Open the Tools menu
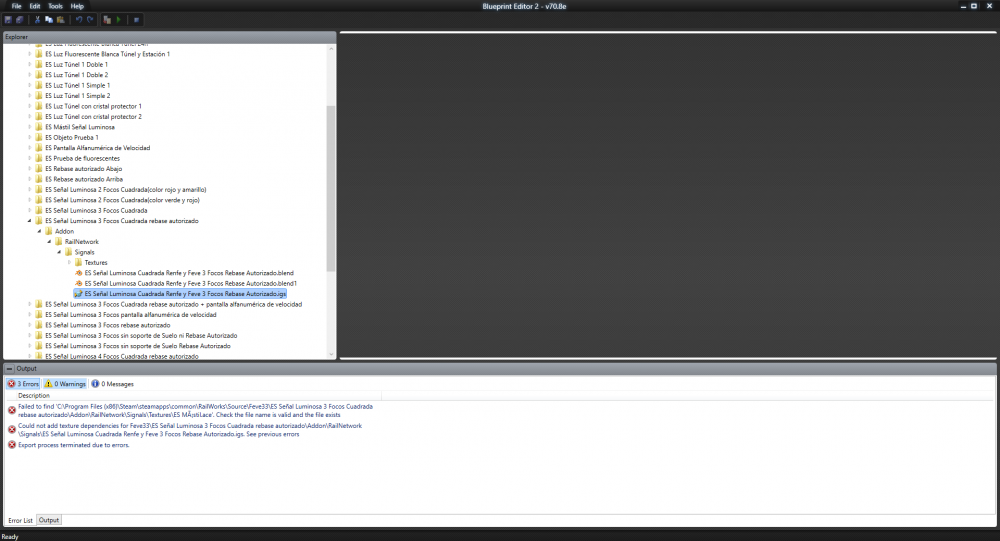1000x541 pixels. [x=55, y=6]
